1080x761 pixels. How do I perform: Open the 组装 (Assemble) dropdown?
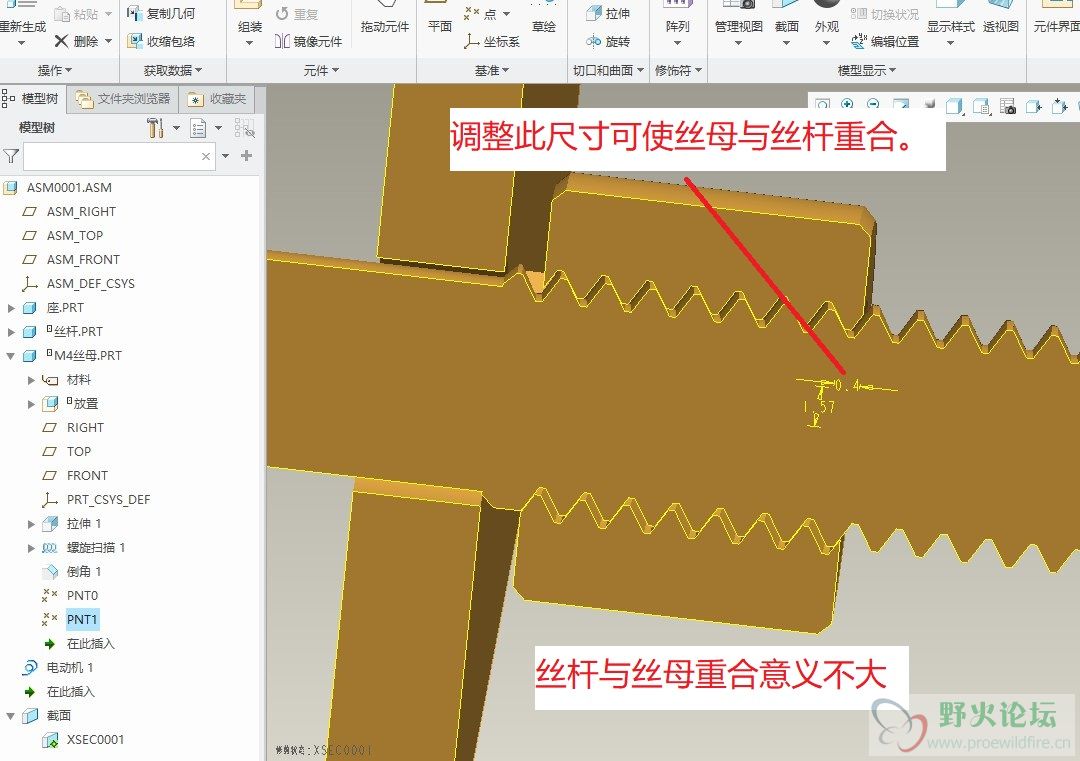tap(249, 43)
